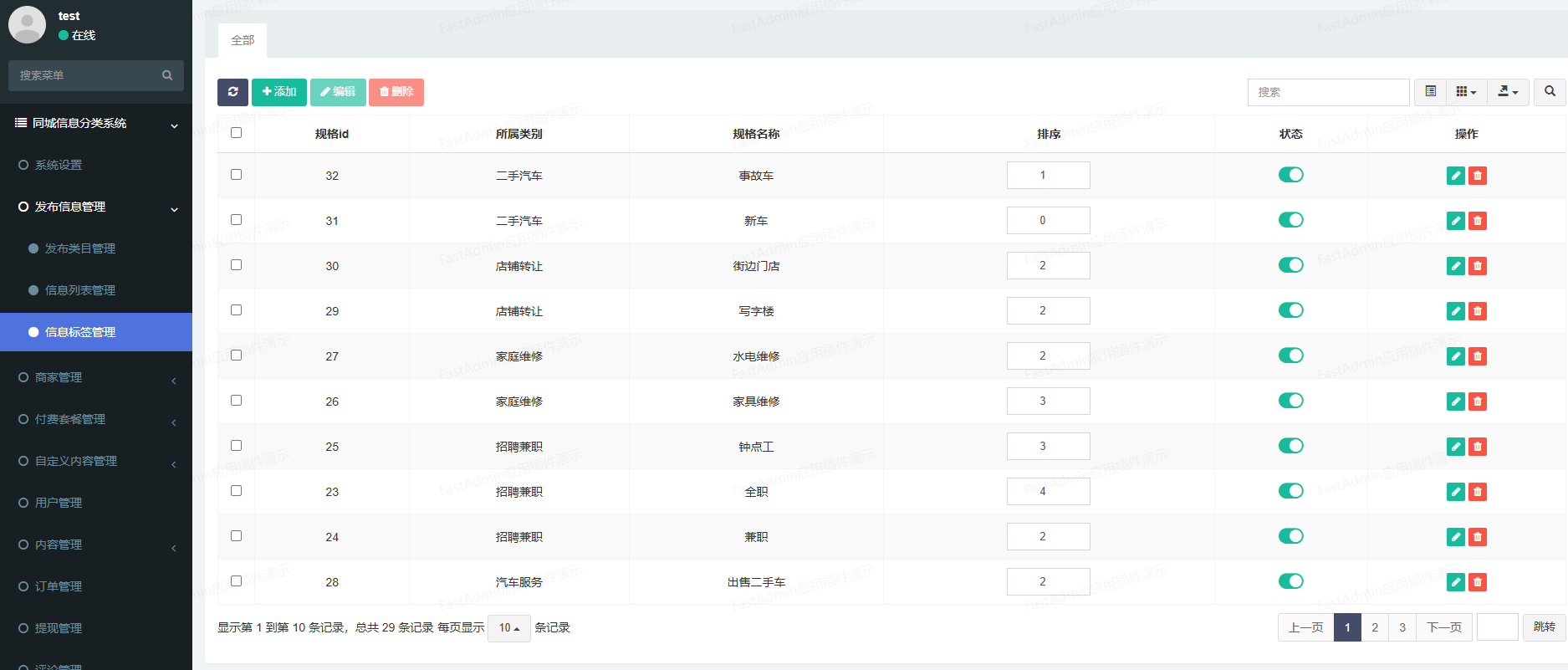Click the edit pencil icon for row 28
1568x670 pixels.
(x=1455, y=582)
